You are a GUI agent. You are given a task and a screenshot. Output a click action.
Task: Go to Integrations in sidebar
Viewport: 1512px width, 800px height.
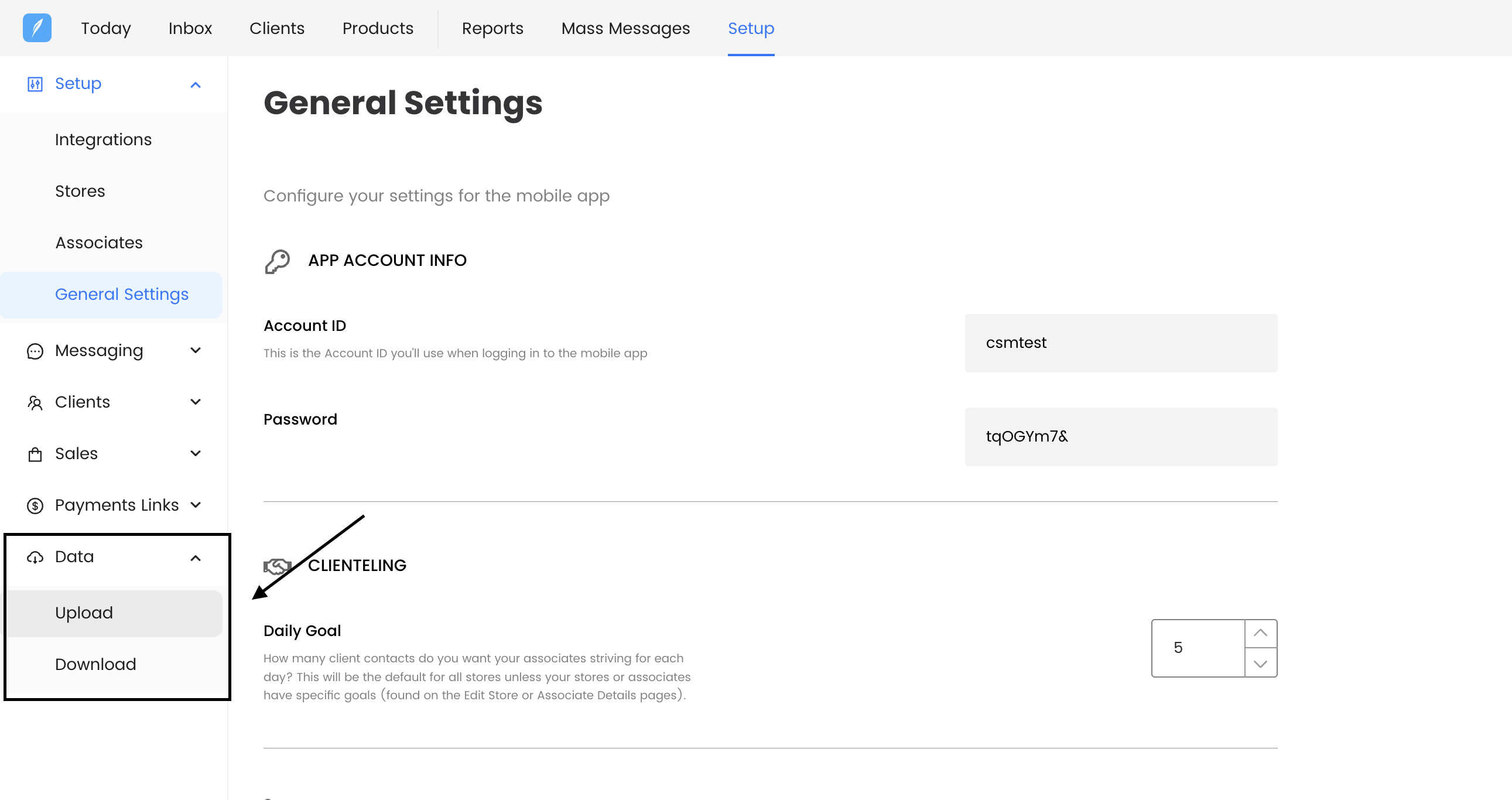[103, 140]
